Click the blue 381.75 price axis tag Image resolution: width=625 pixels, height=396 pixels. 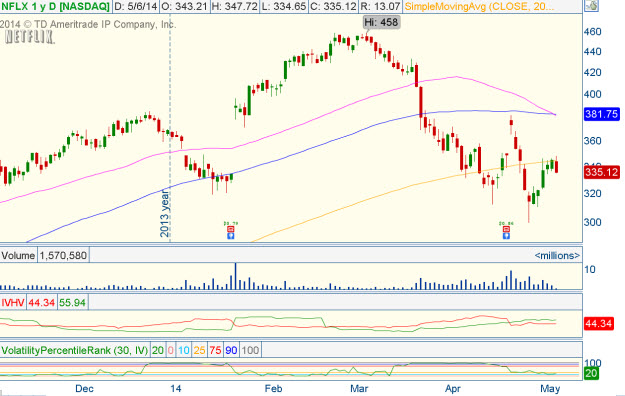click(x=601, y=114)
